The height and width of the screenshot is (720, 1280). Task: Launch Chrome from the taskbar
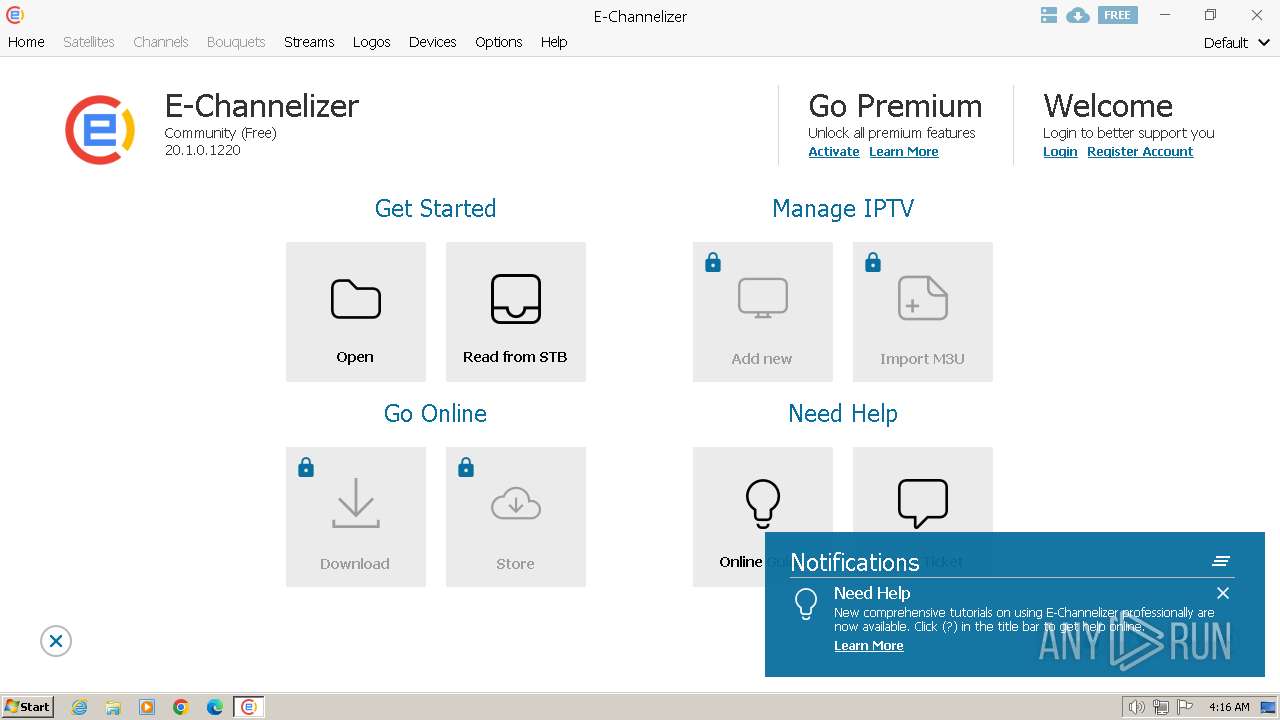click(181, 707)
